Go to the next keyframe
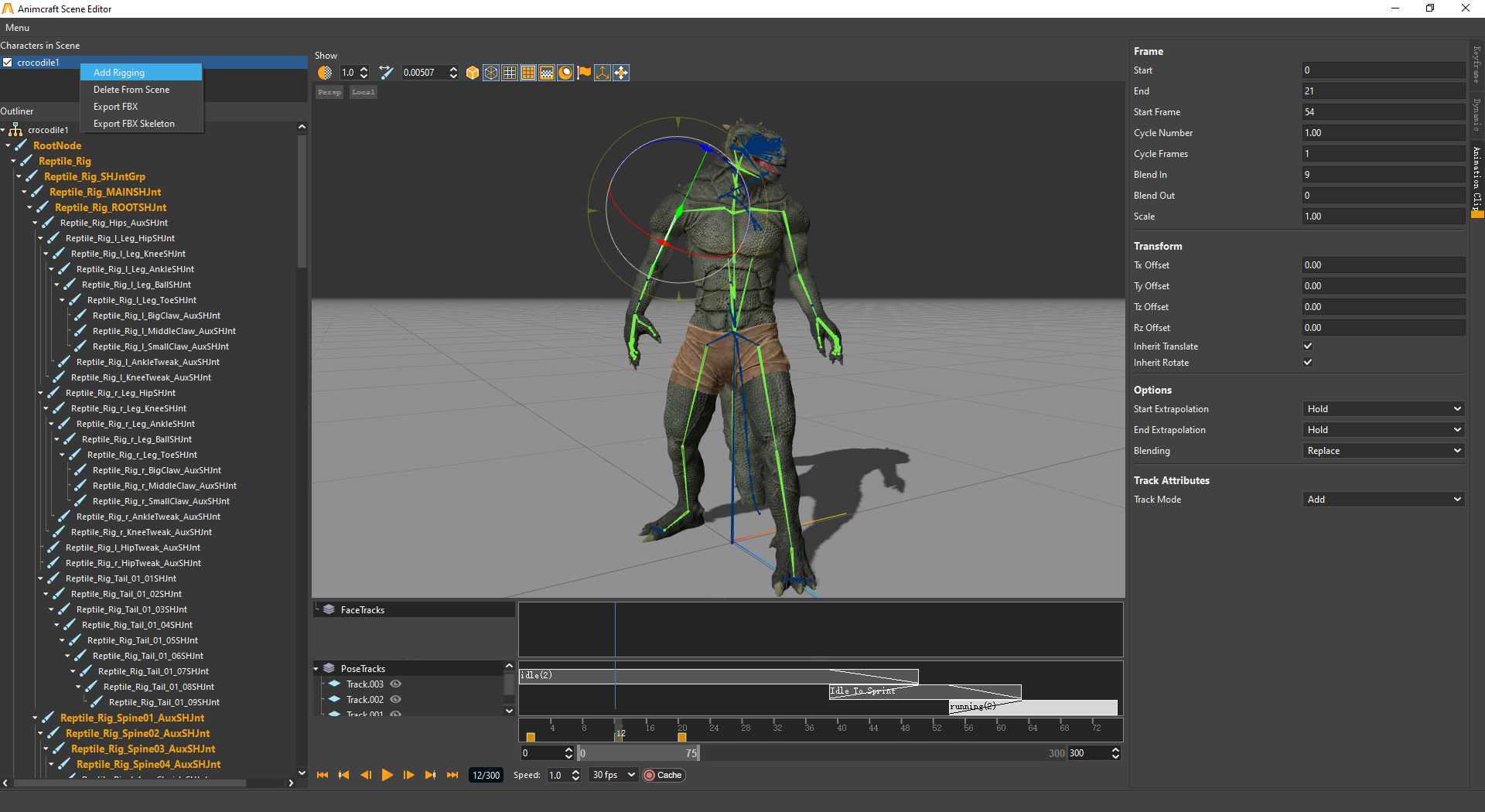The height and width of the screenshot is (812, 1485). 431,775
